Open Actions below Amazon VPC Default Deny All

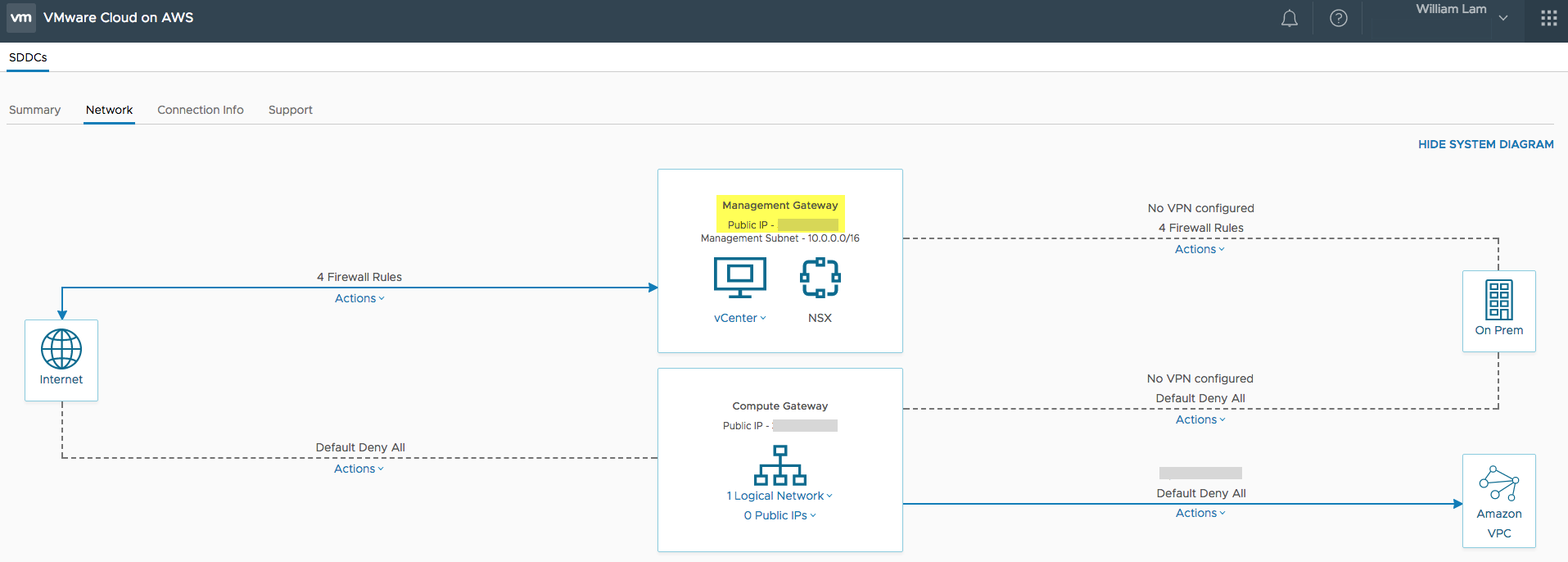point(1200,513)
